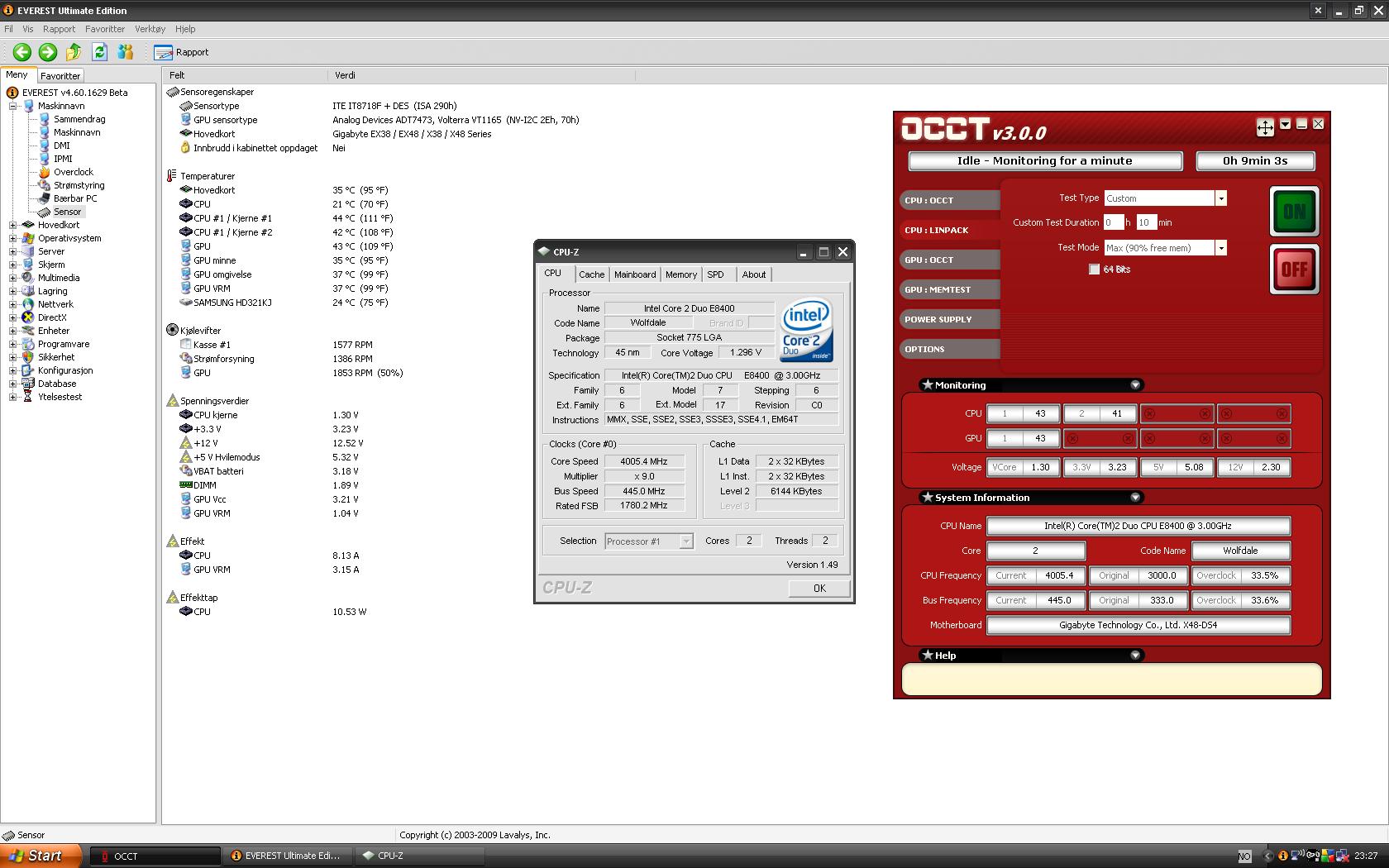1389x868 pixels.
Task: Collapse the Help section in OCCT
Action: [x=1135, y=656]
